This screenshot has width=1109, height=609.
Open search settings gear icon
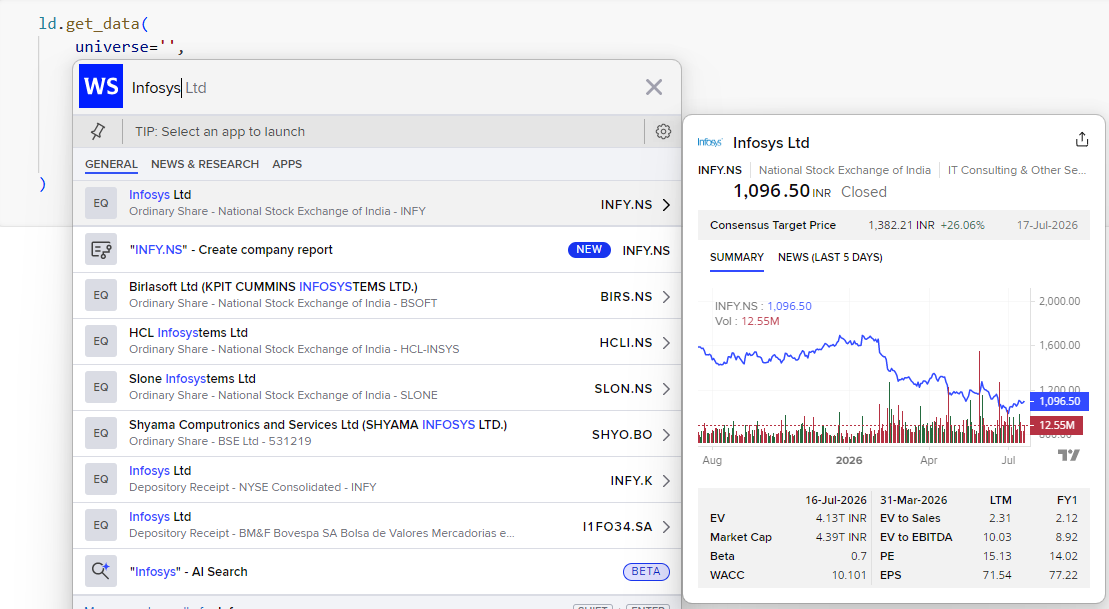point(663,132)
